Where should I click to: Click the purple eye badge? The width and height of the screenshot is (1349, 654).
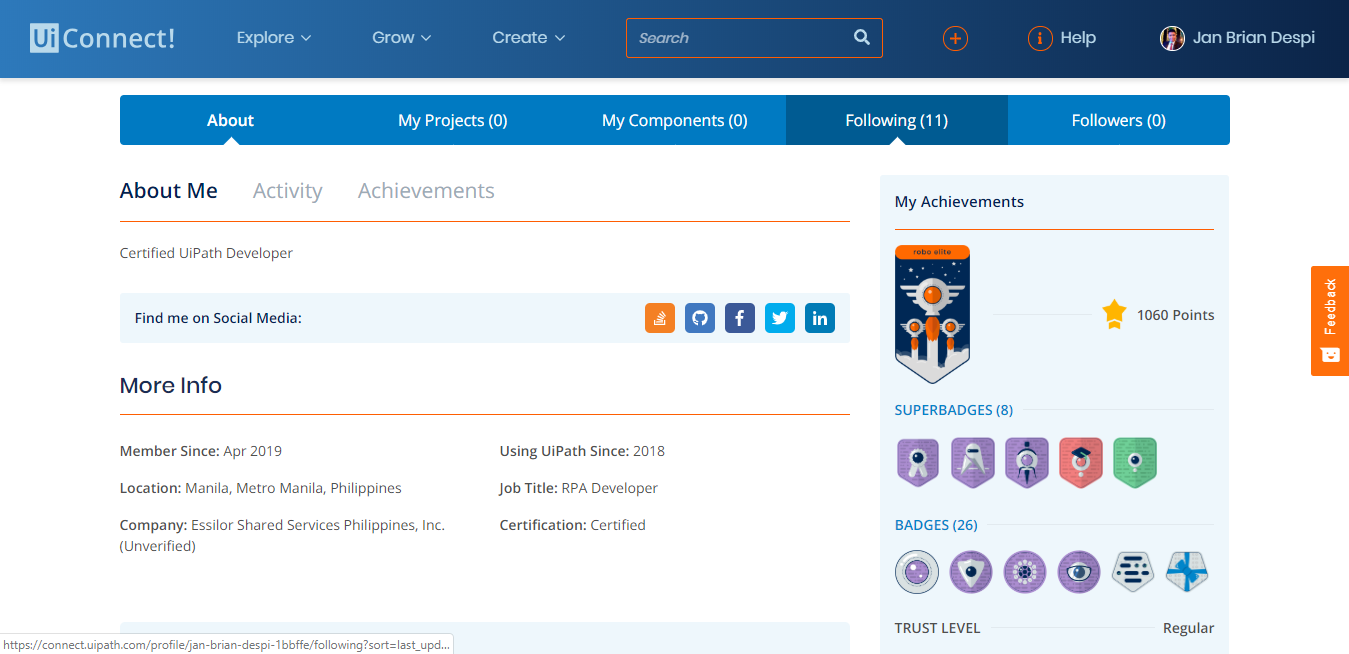[x=1078, y=572]
